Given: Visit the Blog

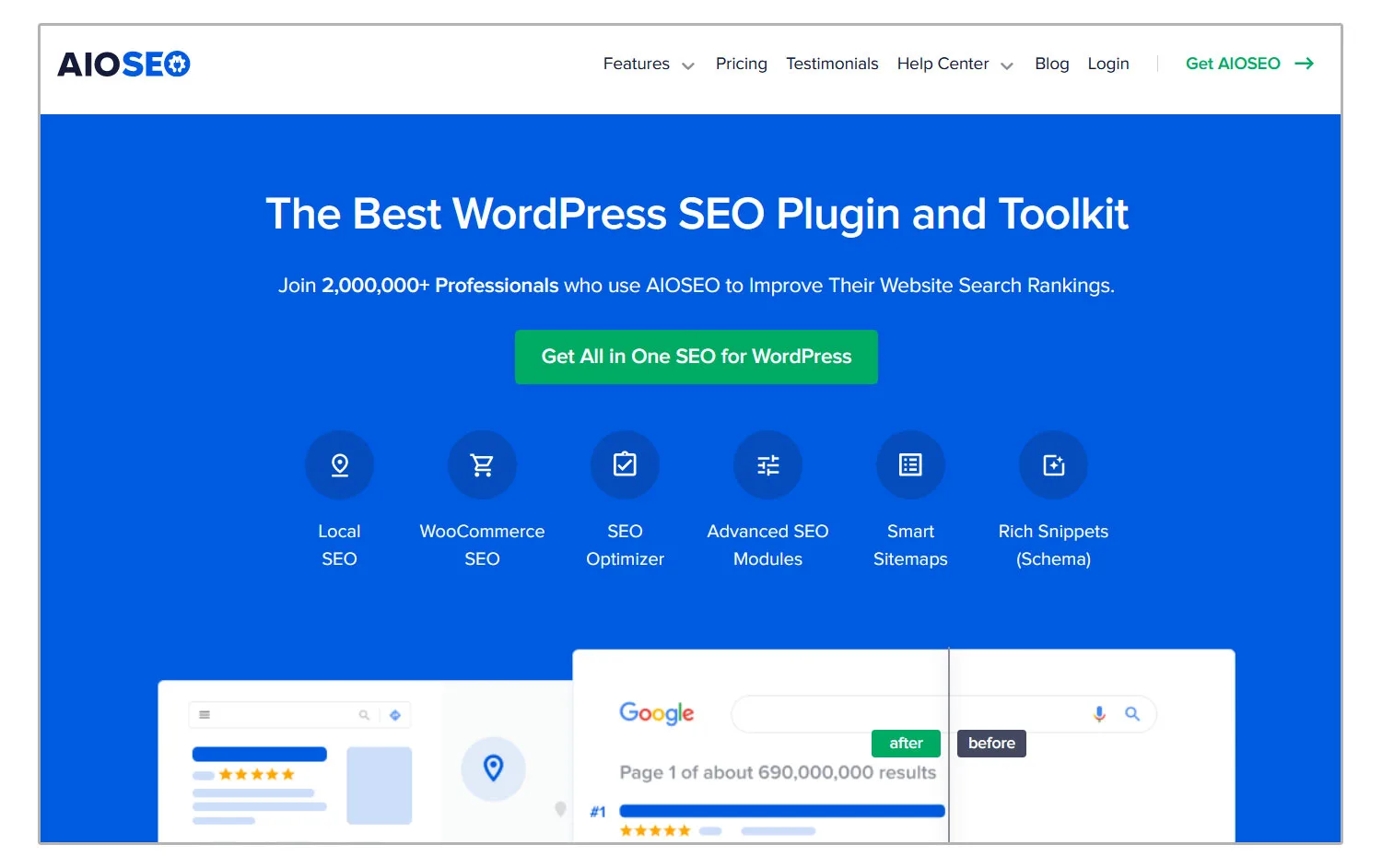Looking at the screenshot, I should [1052, 64].
